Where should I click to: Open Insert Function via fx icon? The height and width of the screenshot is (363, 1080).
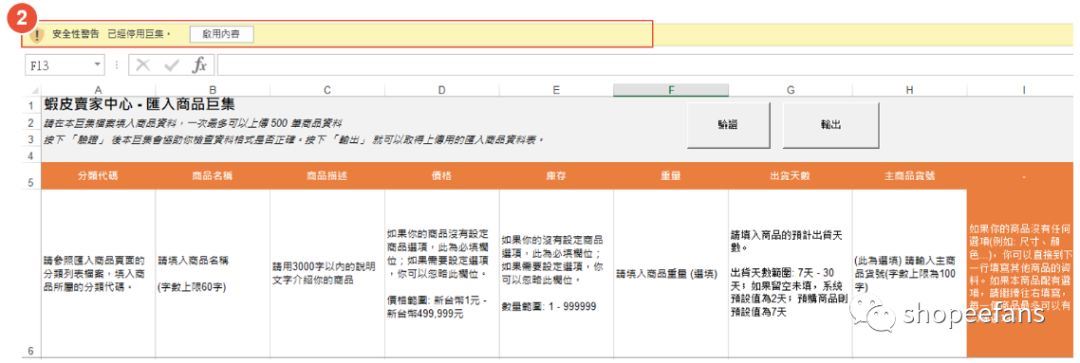tap(199, 65)
